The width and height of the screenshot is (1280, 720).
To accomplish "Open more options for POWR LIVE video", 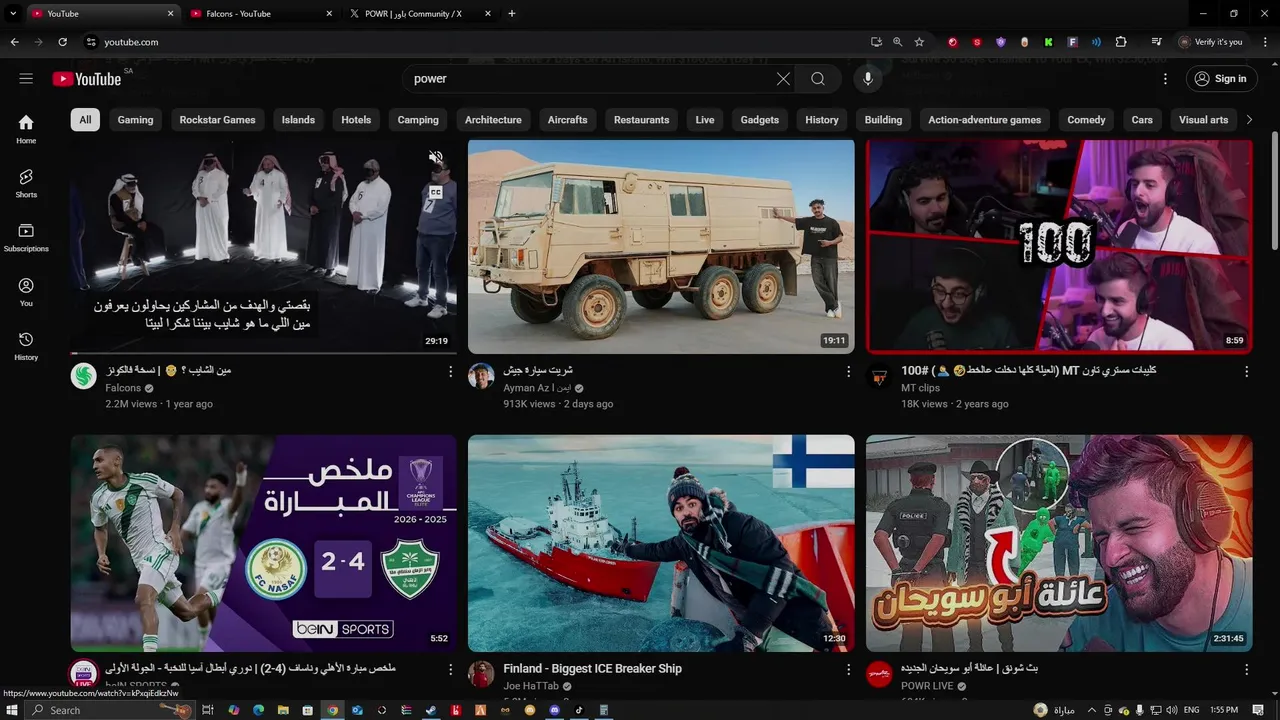I will pyautogui.click(x=1246, y=669).
